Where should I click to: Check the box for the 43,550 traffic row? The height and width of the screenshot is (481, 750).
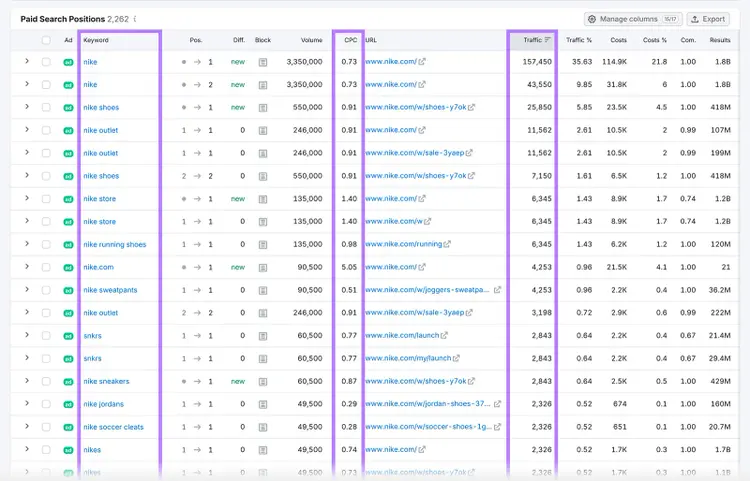tap(46, 85)
